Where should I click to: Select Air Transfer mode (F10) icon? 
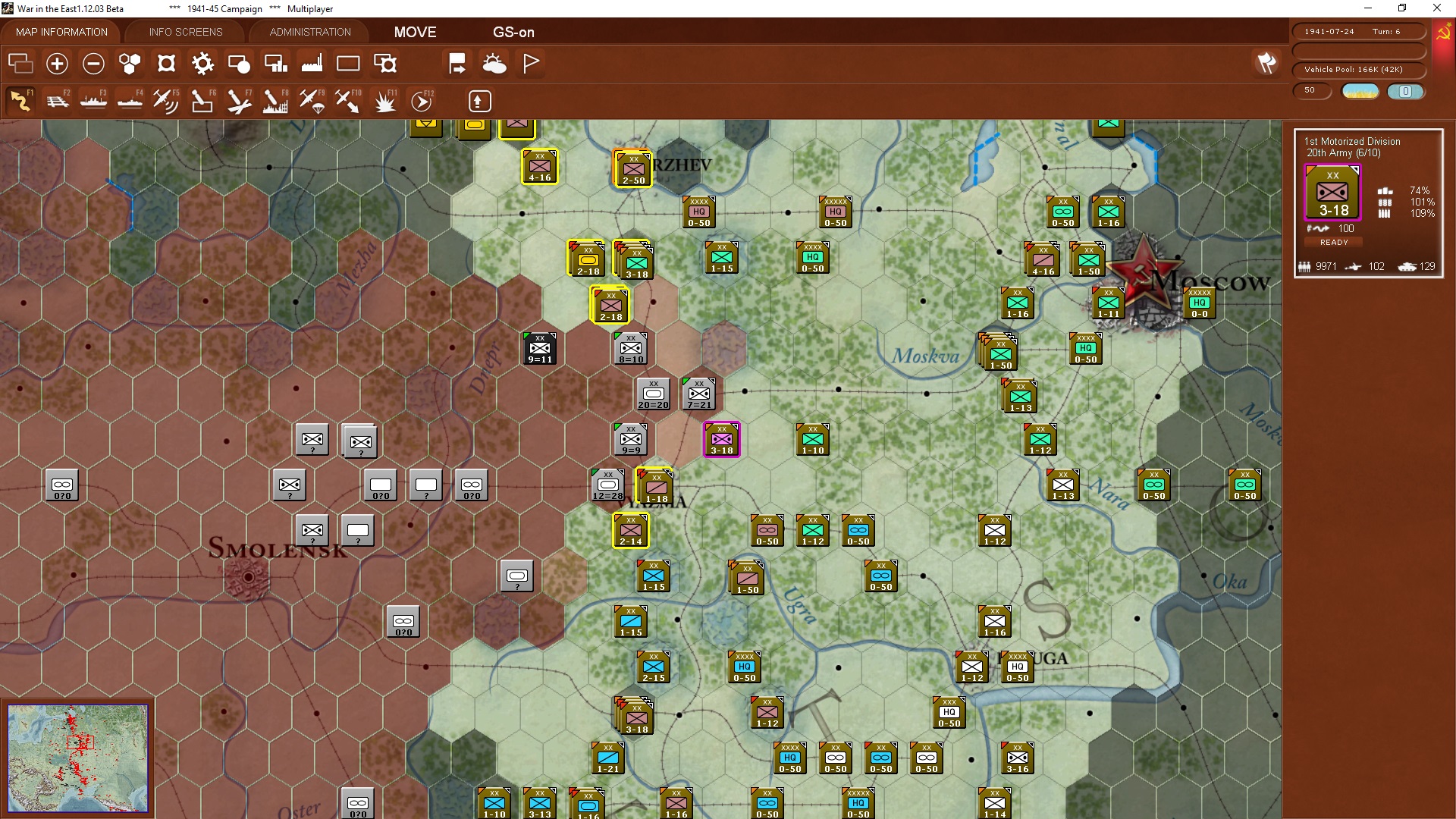tap(348, 101)
